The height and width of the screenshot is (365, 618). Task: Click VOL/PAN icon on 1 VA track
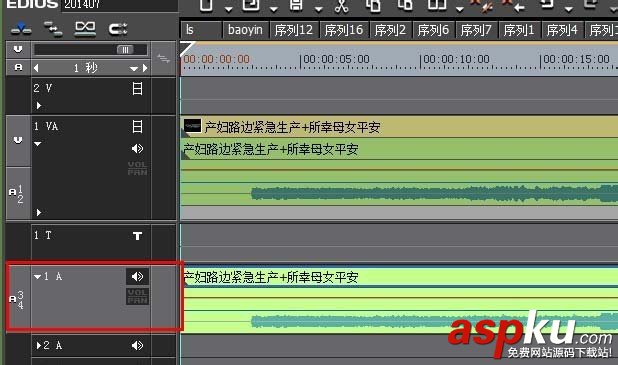137,168
